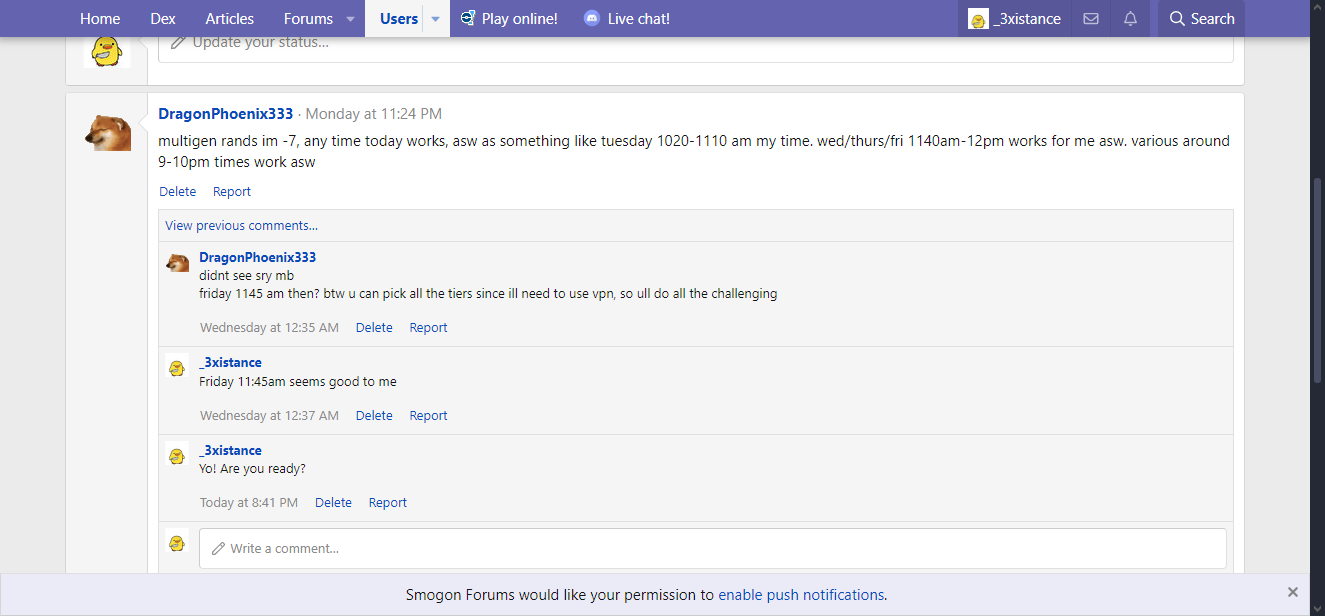
Task: Report the Friday 11:45am comment
Action: coord(428,416)
